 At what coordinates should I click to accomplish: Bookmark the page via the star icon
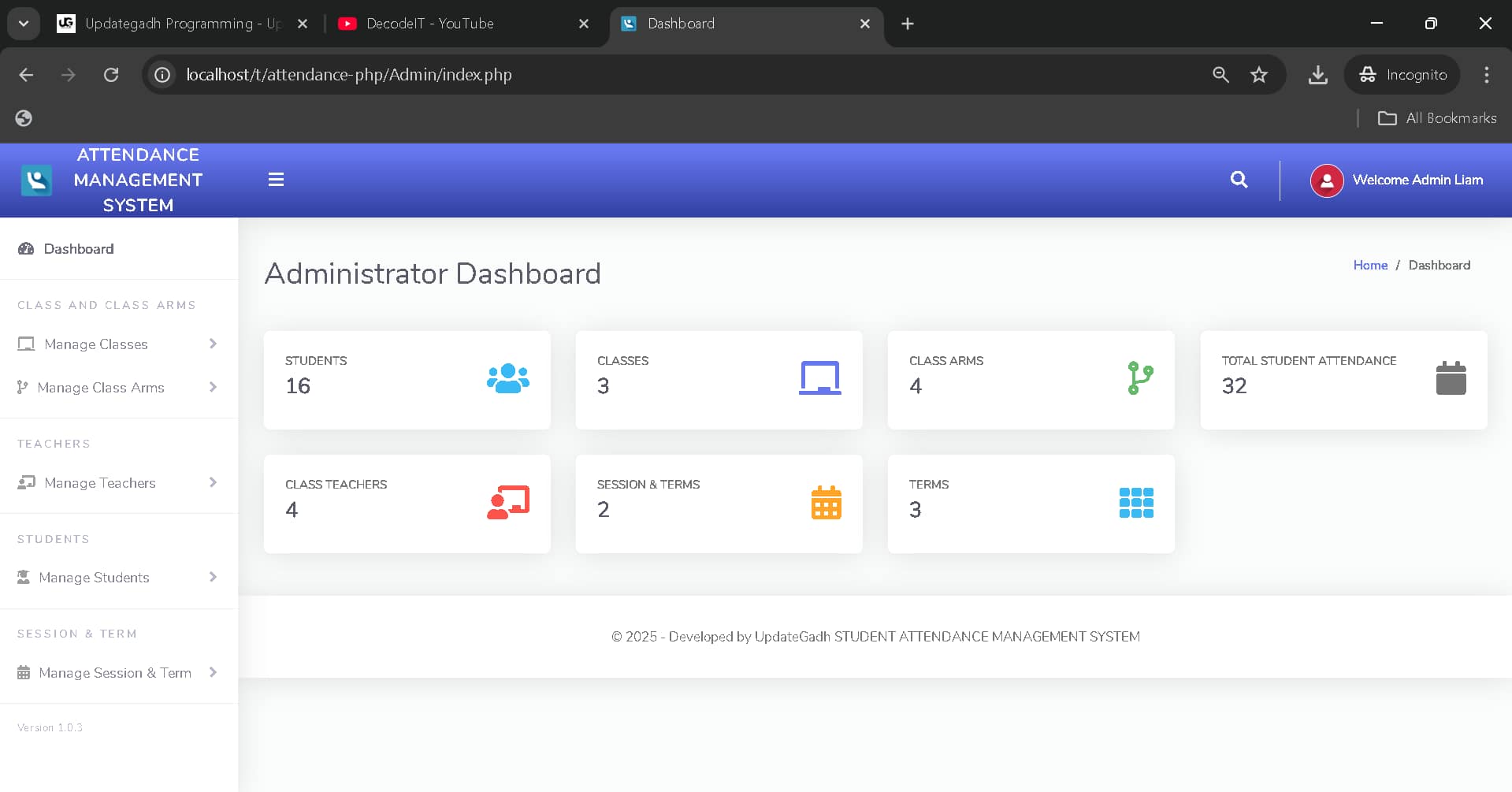[1258, 75]
